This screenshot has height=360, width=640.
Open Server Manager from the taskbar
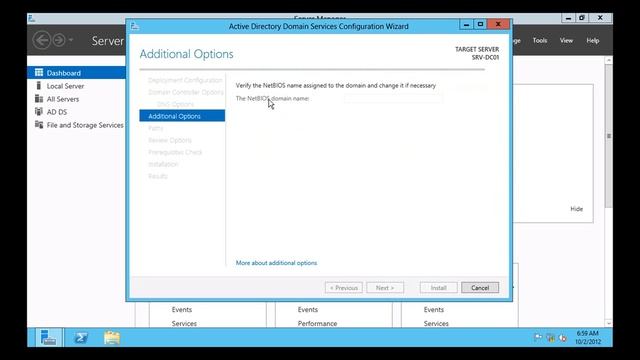[48, 338]
